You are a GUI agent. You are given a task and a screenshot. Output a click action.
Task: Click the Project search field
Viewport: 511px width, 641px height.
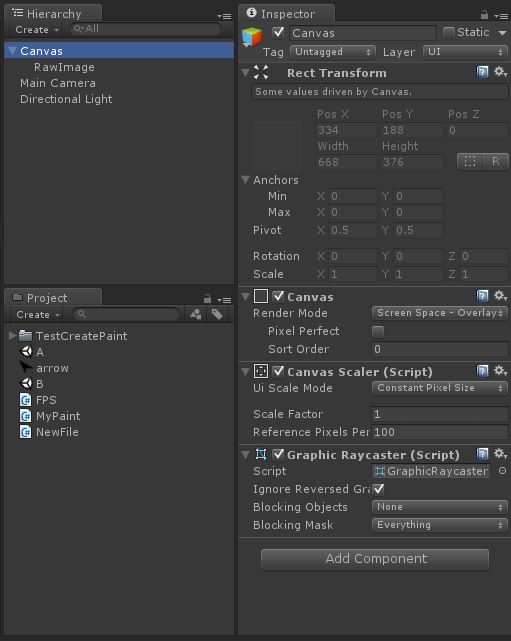[x=126, y=314]
